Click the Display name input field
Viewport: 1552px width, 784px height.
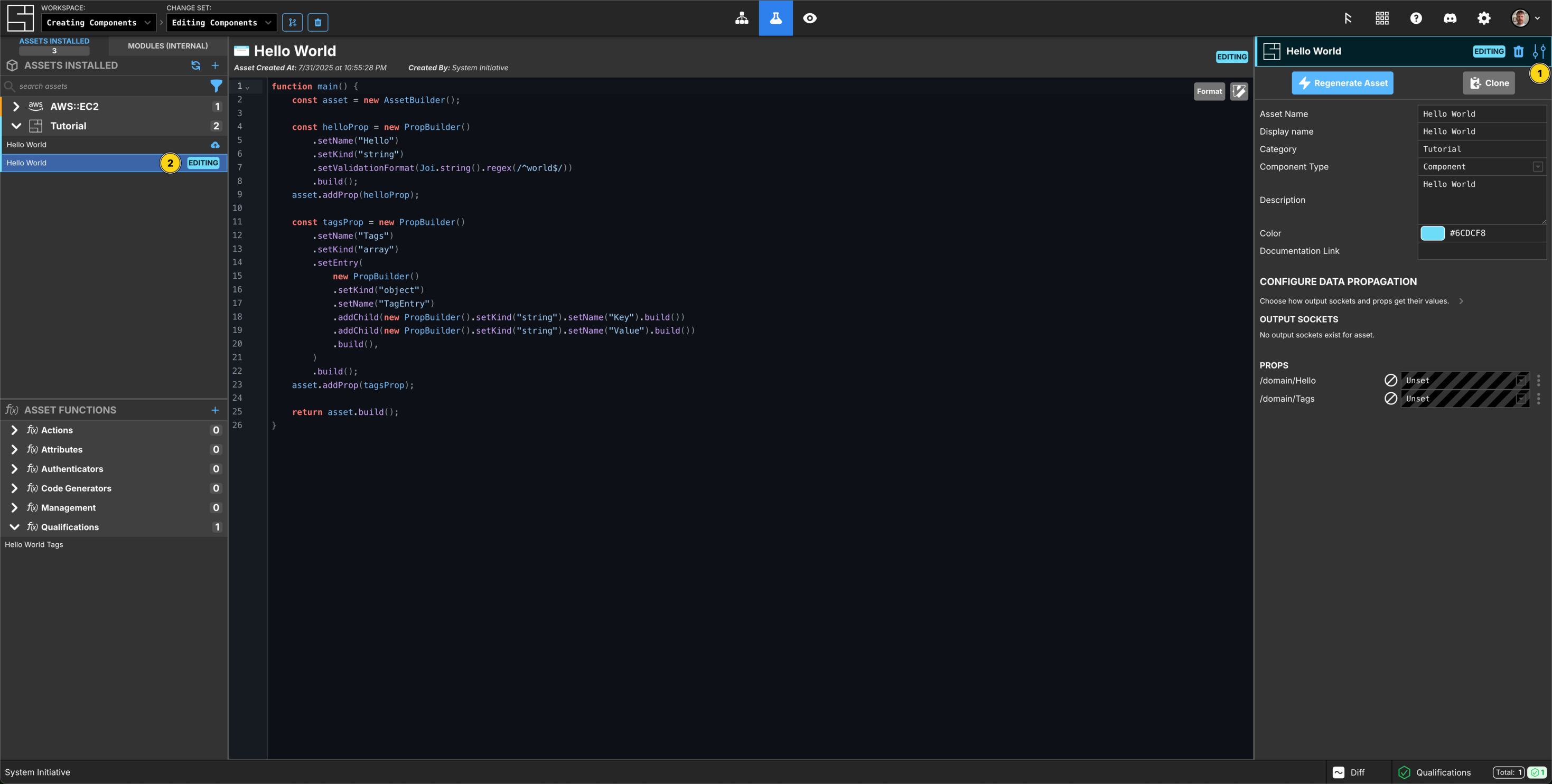click(x=1482, y=131)
